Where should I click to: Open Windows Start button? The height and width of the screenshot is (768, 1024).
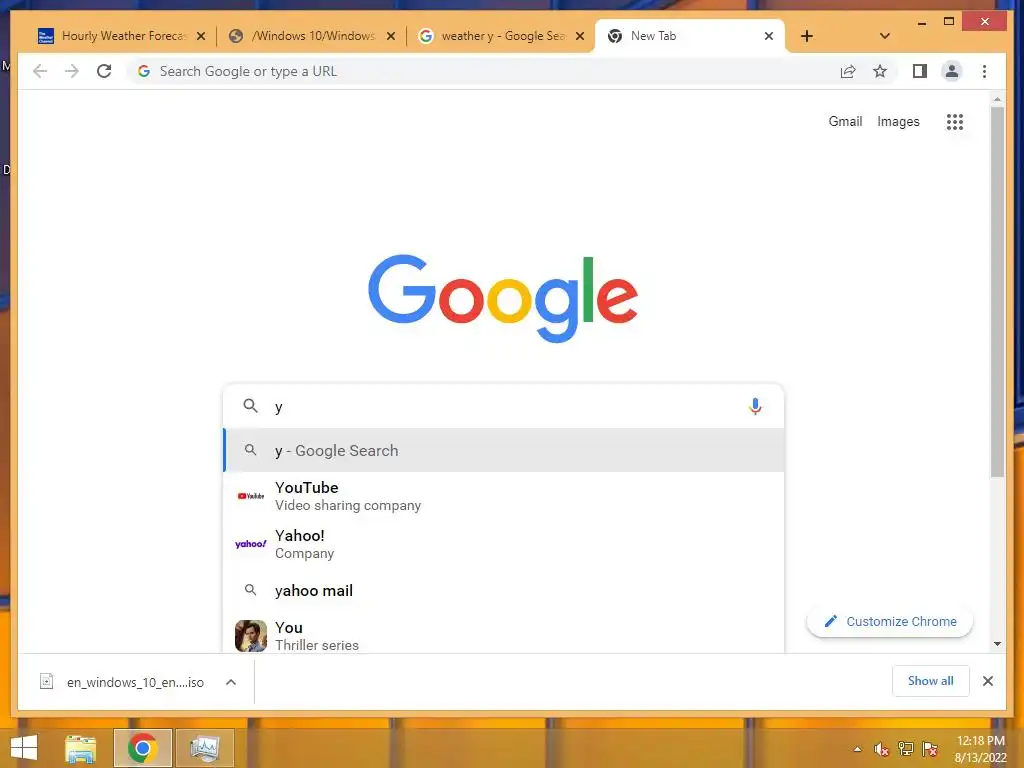(24, 748)
